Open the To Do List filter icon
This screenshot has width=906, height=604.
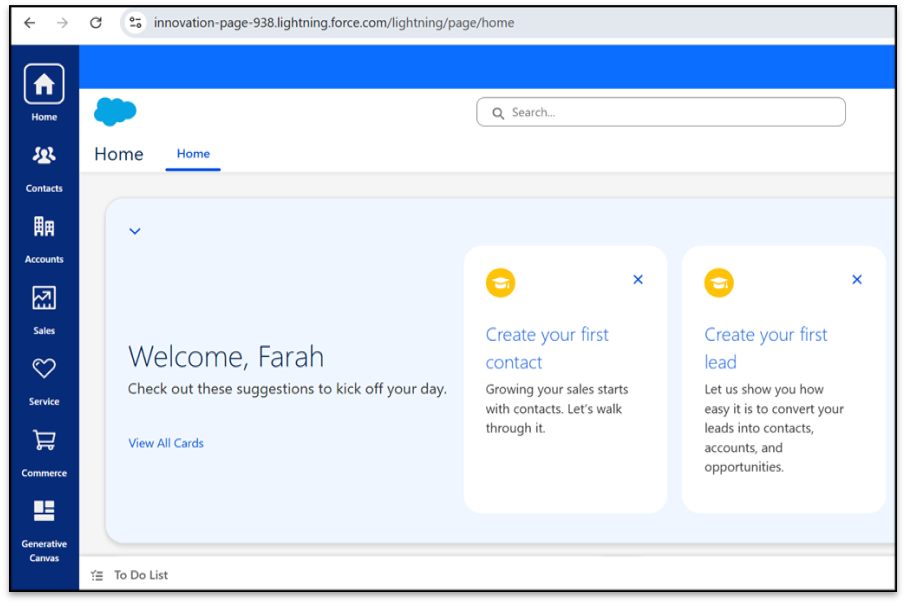click(97, 575)
